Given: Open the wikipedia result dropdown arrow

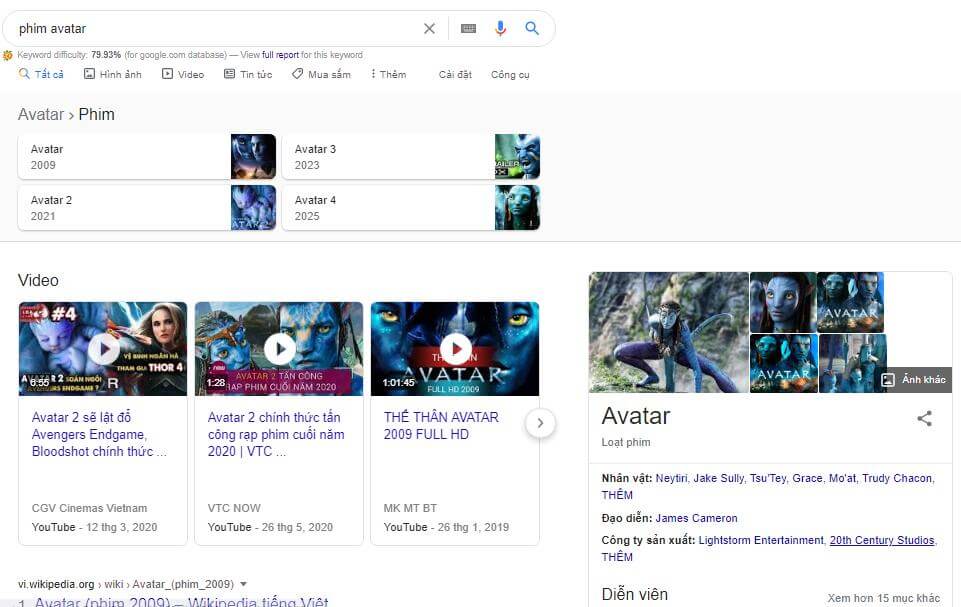Looking at the screenshot, I should pyautogui.click(x=243, y=584).
